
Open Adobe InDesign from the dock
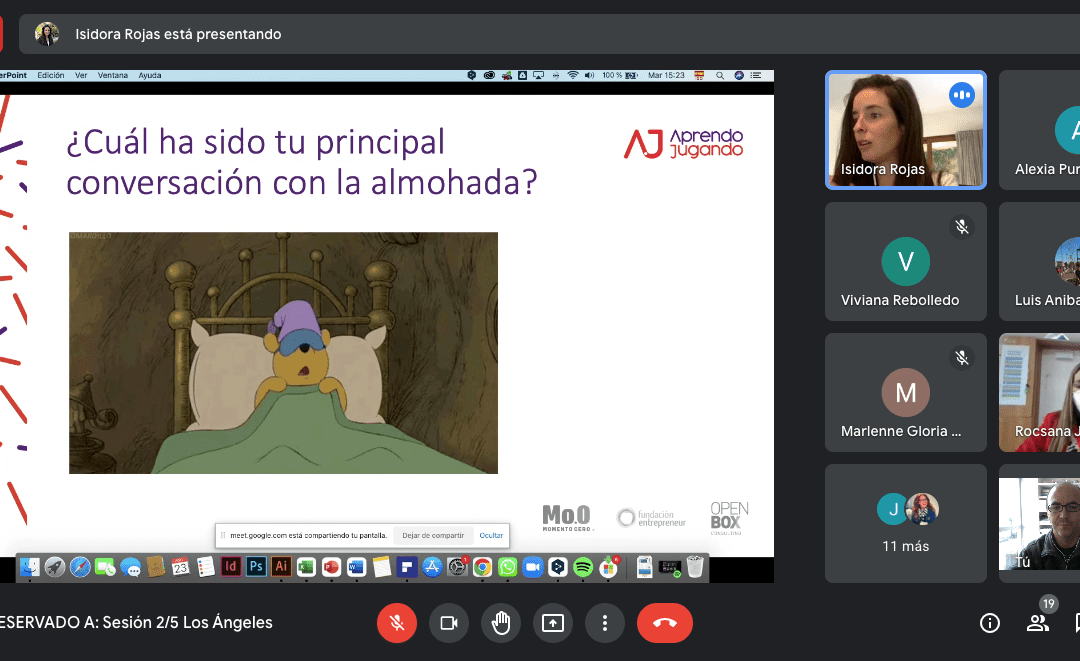(231, 567)
